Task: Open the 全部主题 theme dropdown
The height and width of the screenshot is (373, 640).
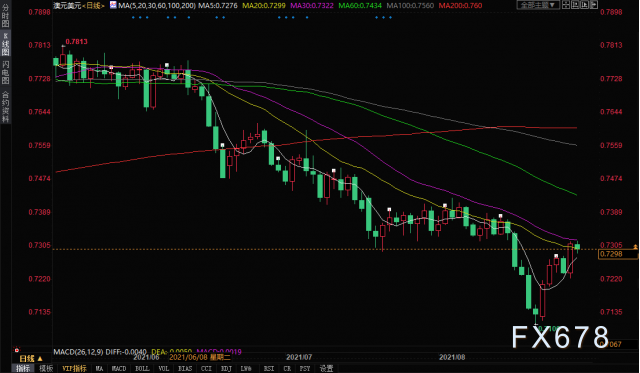Action: [x=538, y=5]
